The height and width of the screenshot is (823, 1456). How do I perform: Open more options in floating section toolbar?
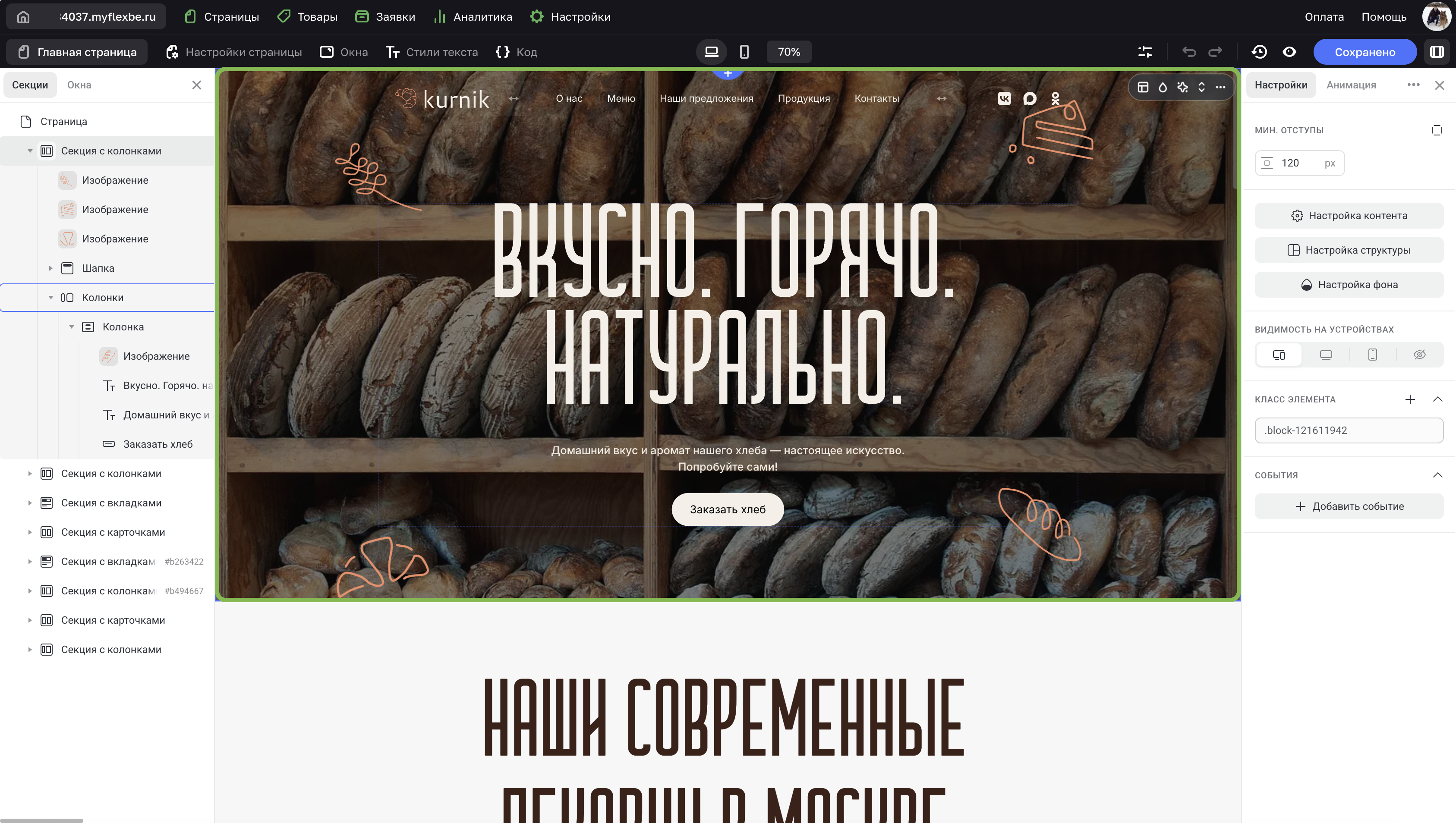(x=1220, y=87)
